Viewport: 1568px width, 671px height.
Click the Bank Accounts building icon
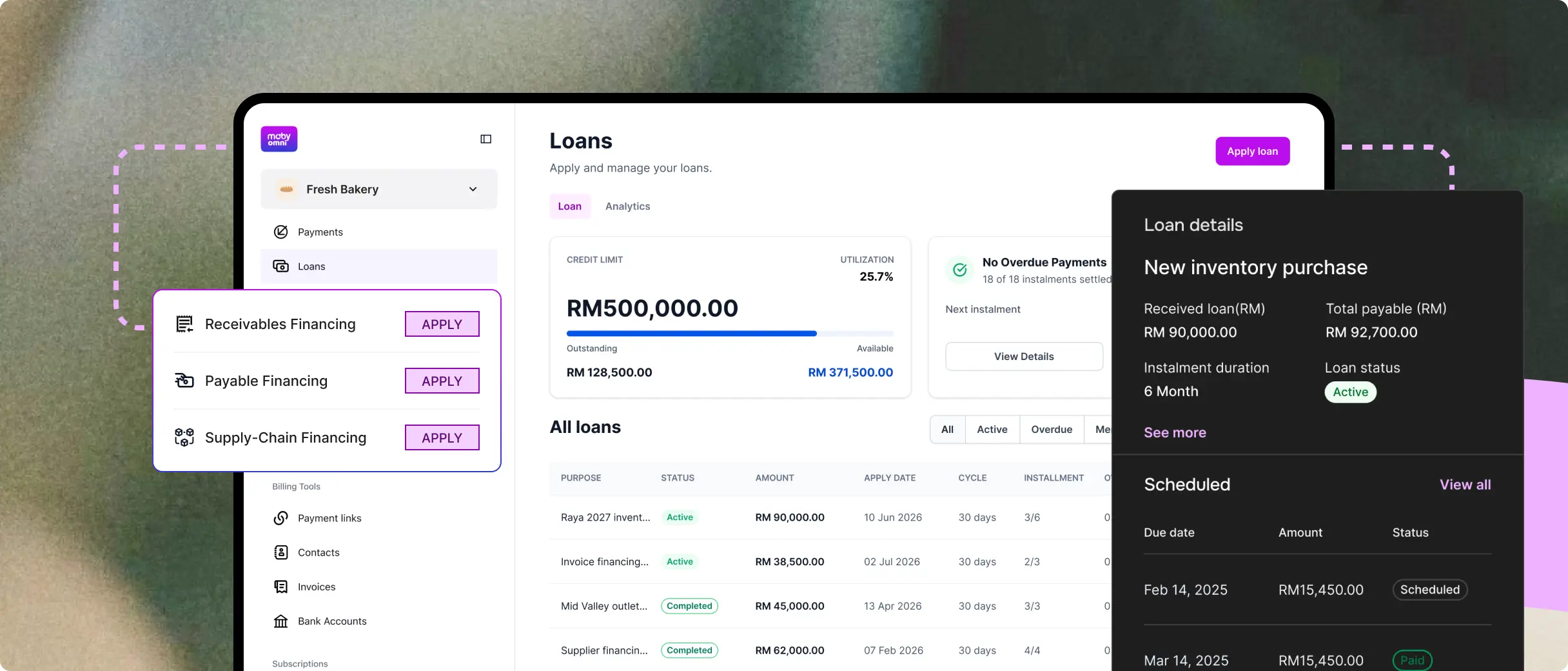coord(281,621)
